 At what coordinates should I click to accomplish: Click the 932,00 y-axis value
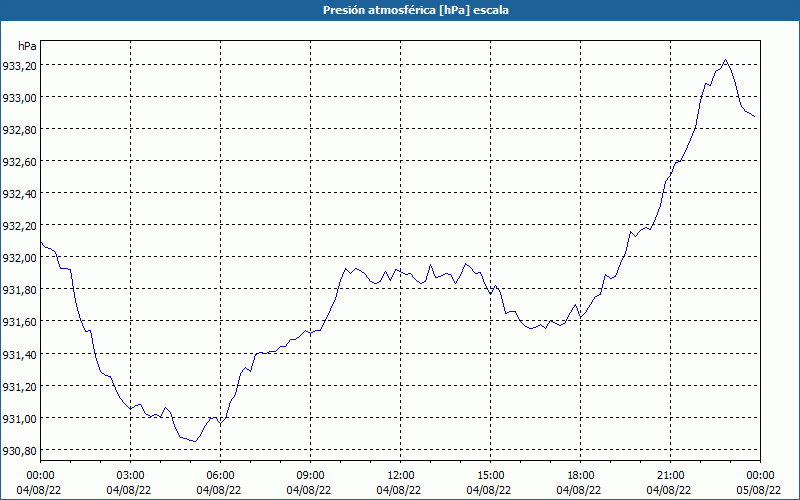pos(20,258)
